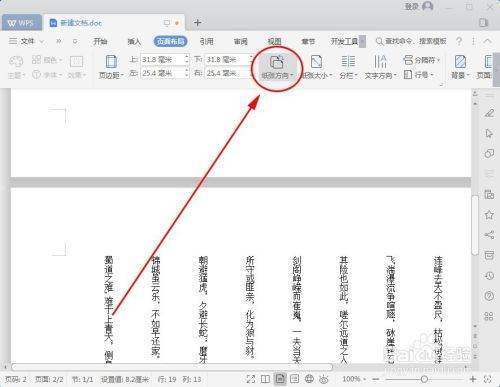Click the vertical scrollbar thumb
This screenshot has width=500, height=387.
(x=475, y=225)
